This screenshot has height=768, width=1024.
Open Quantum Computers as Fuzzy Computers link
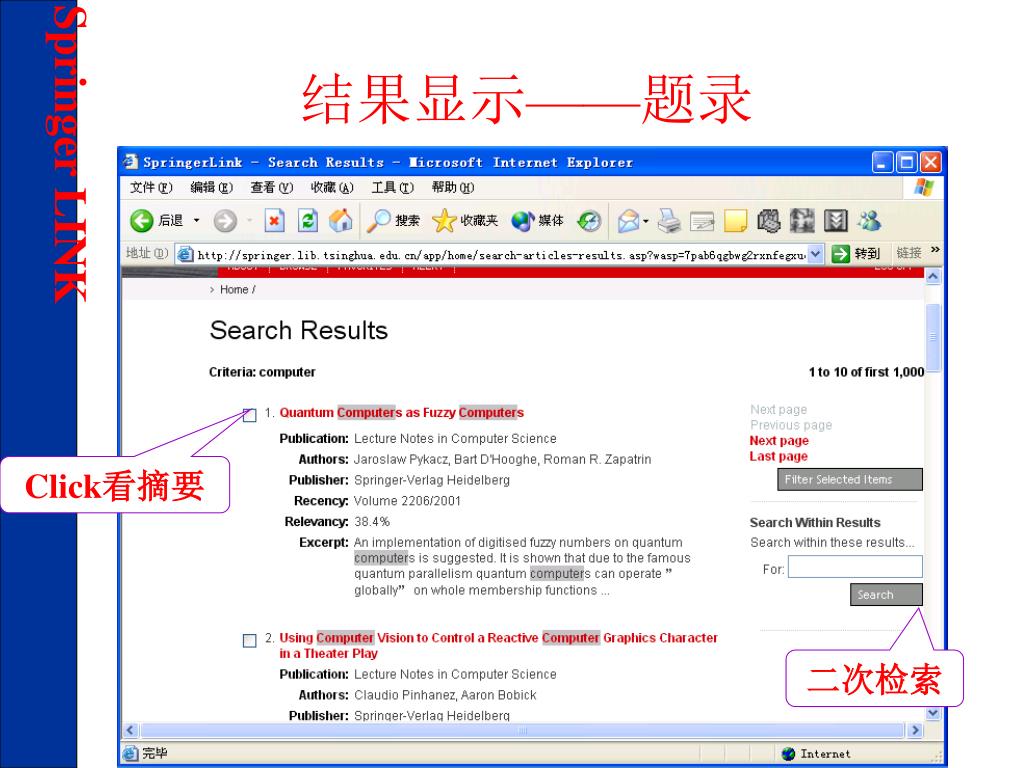[402, 413]
